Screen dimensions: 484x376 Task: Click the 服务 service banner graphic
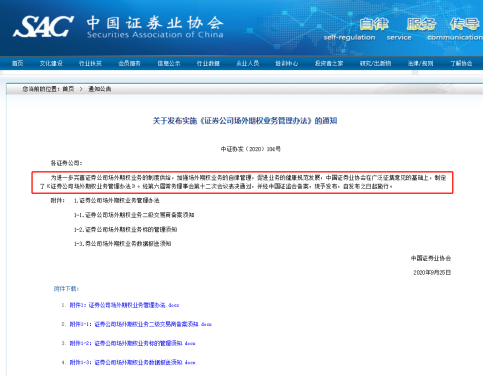tap(421, 24)
